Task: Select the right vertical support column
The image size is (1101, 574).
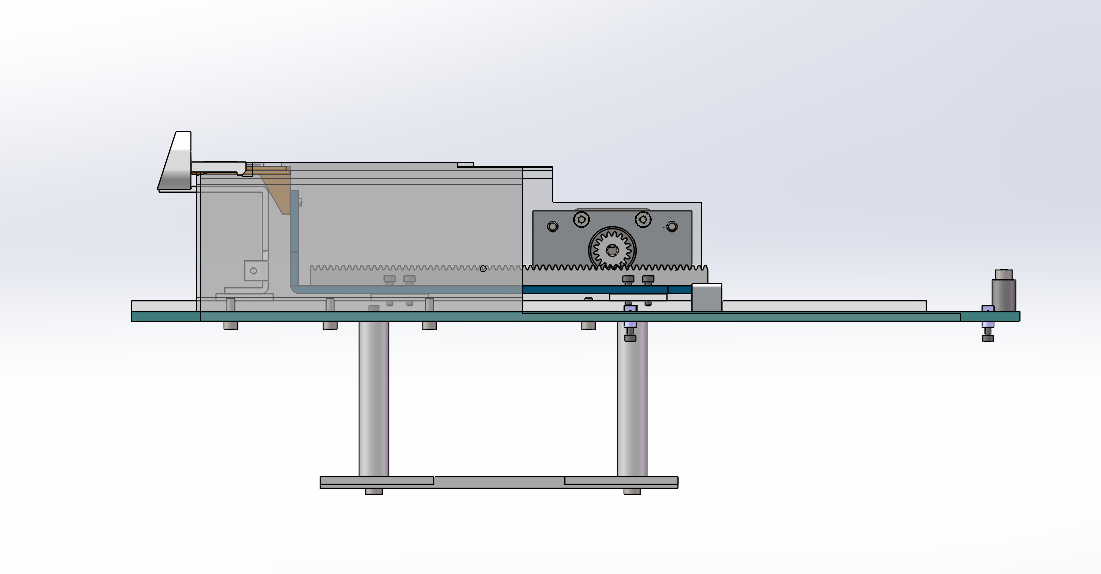Action: click(632, 398)
